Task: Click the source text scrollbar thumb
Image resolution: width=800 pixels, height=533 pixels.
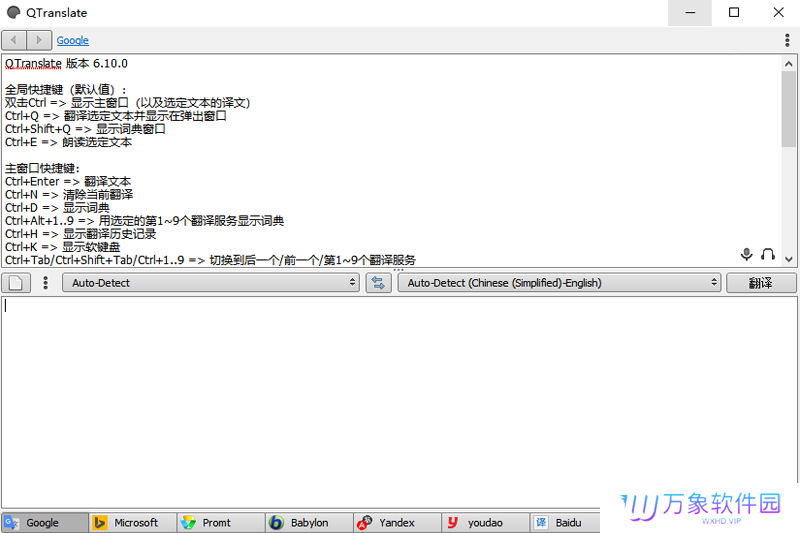Action: click(789, 109)
